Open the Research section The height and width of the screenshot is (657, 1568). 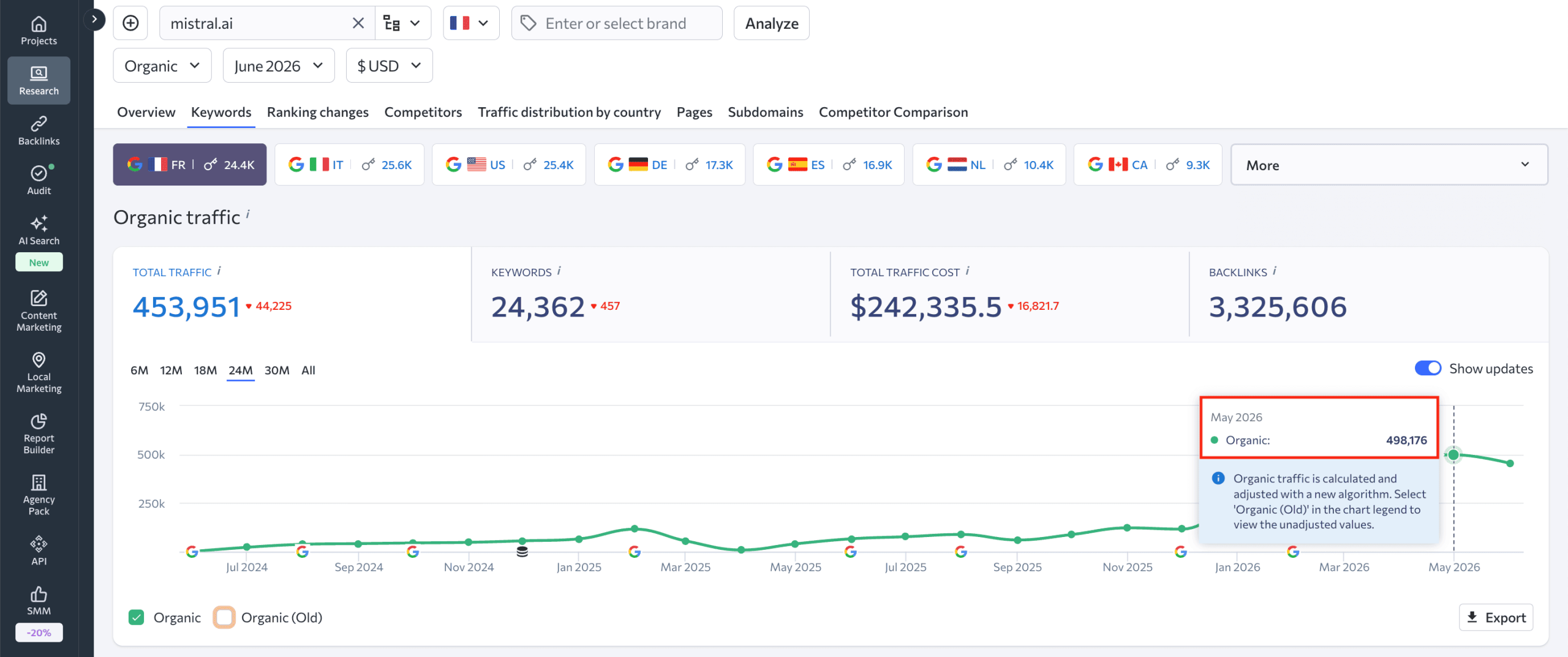pos(39,81)
